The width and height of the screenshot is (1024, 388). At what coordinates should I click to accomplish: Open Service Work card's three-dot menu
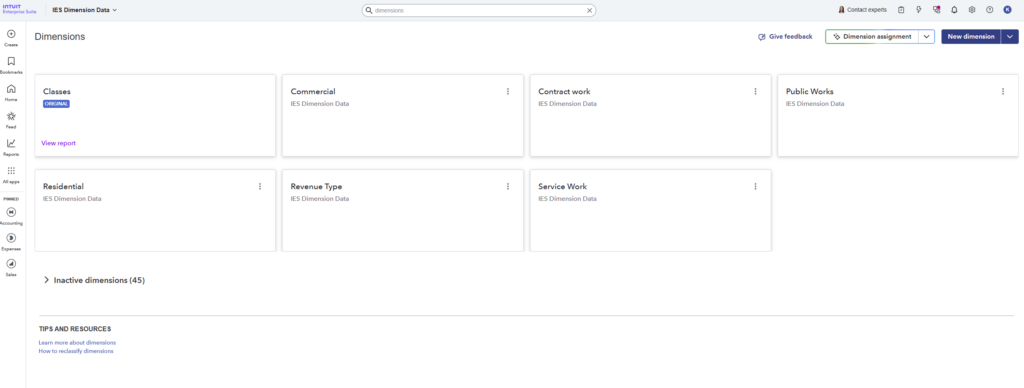click(755, 186)
